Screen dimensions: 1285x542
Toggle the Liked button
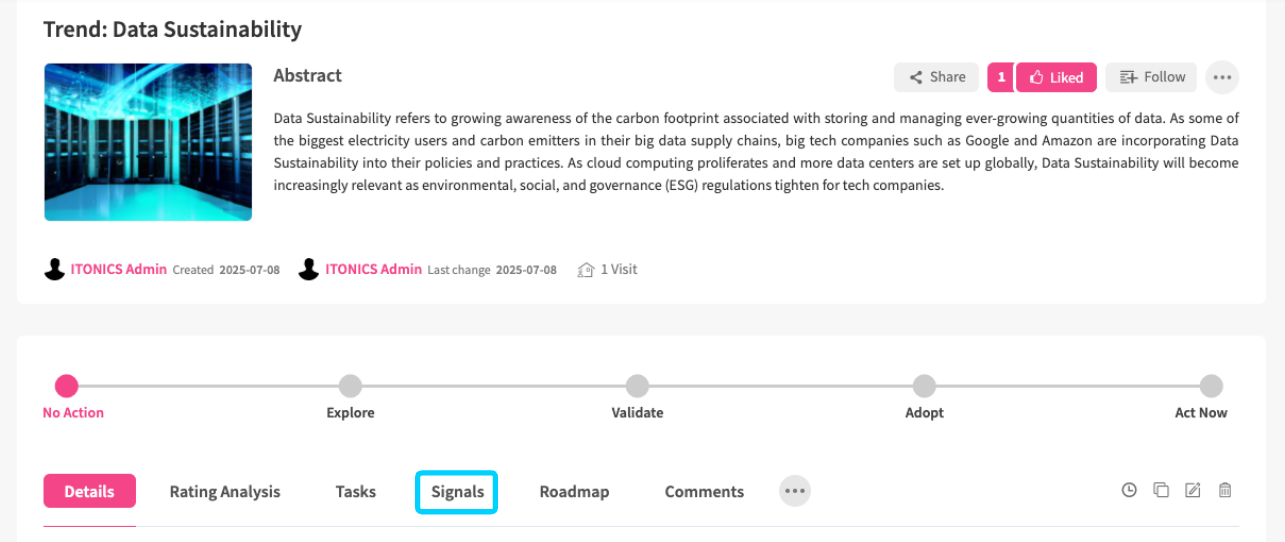tap(1057, 77)
